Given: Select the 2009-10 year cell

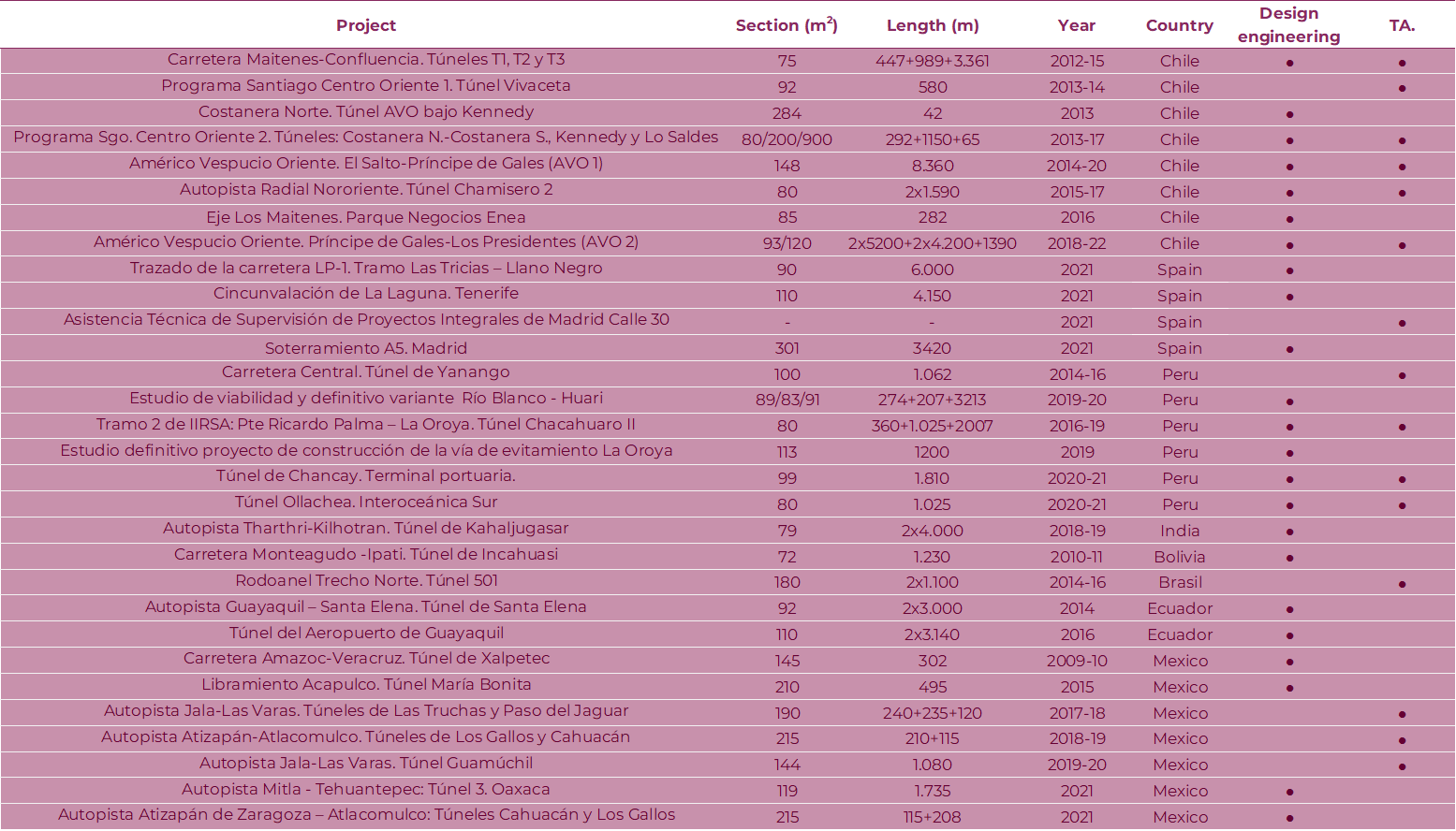Looking at the screenshot, I should [1076, 661].
